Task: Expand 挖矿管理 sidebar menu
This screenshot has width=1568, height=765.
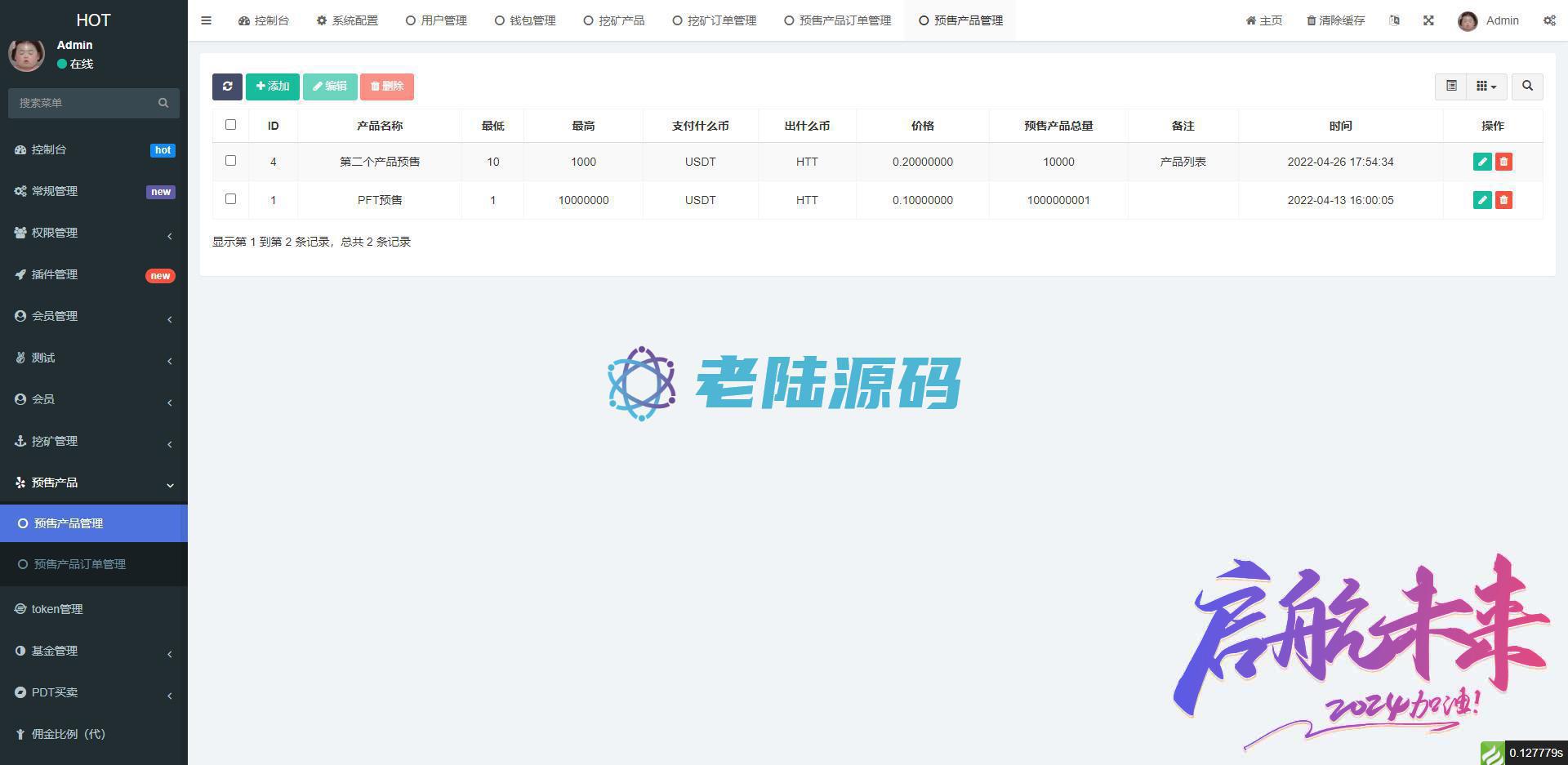Action: (94, 441)
